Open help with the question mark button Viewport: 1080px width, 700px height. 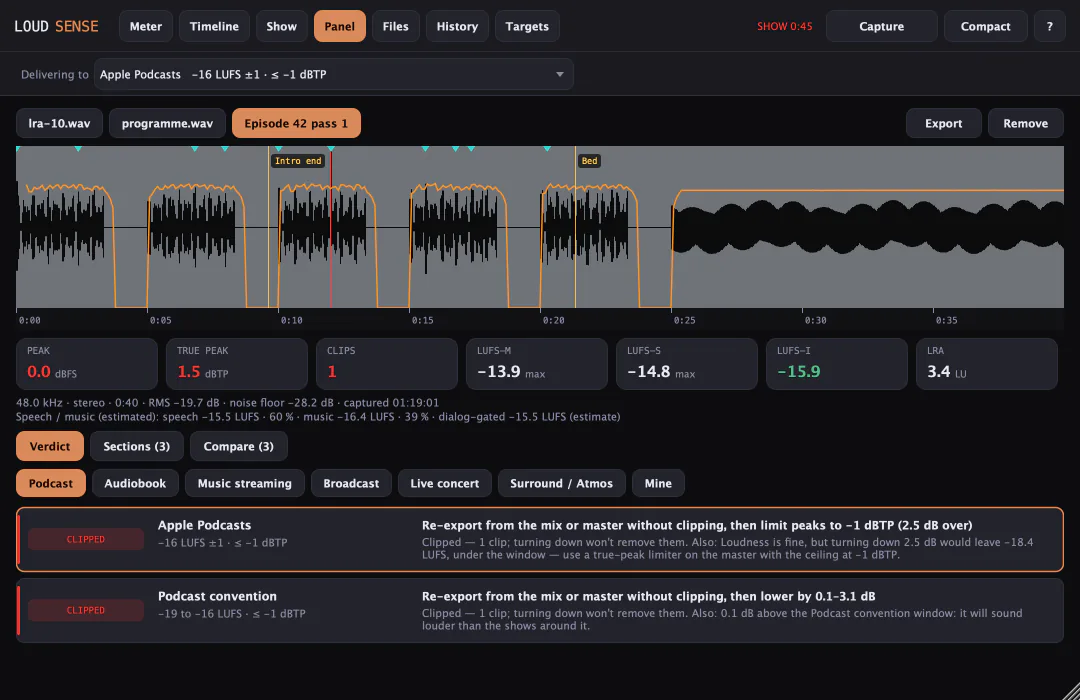click(1049, 26)
